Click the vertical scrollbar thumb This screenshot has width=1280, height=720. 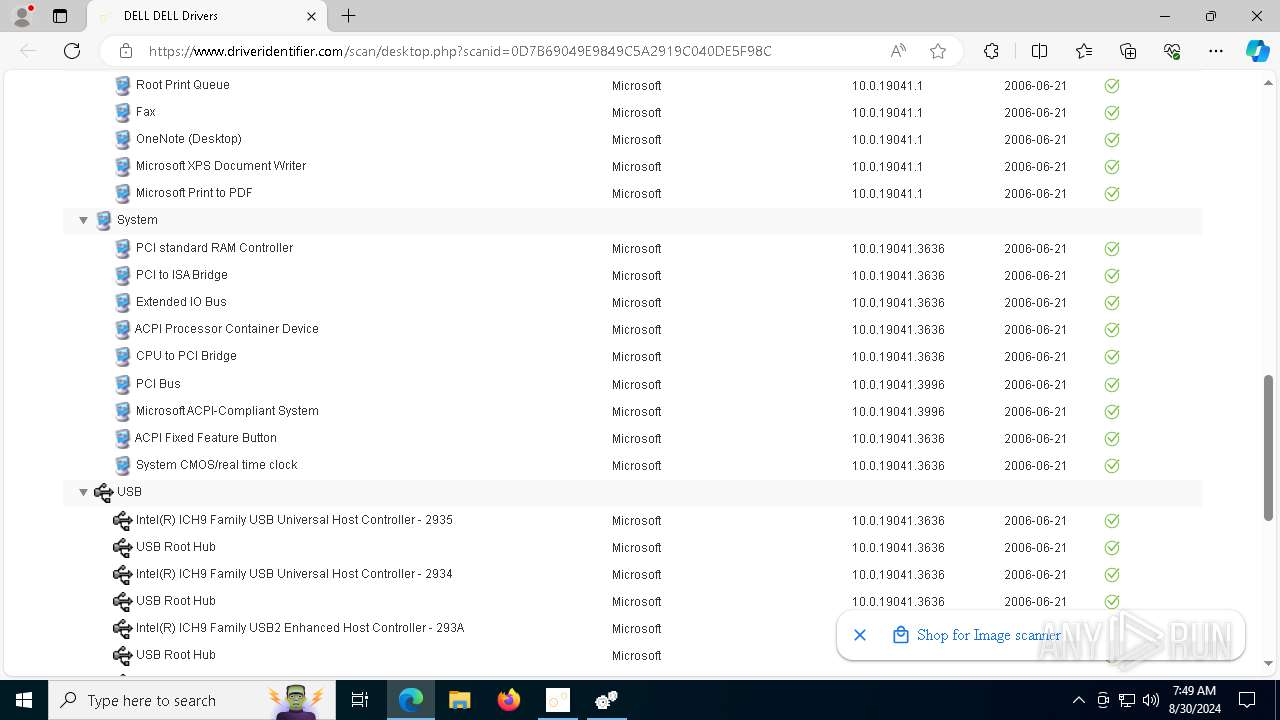1269,447
